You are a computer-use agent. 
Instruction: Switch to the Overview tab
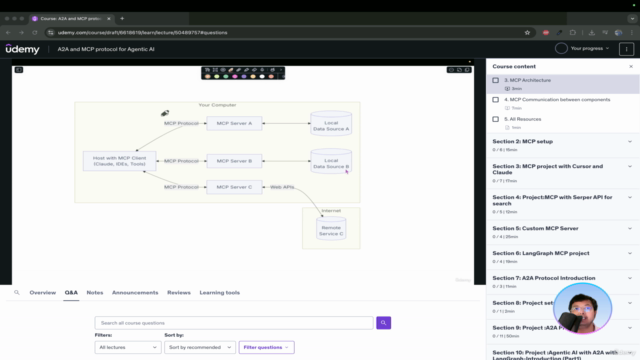pyautogui.click(x=42, y=293)
